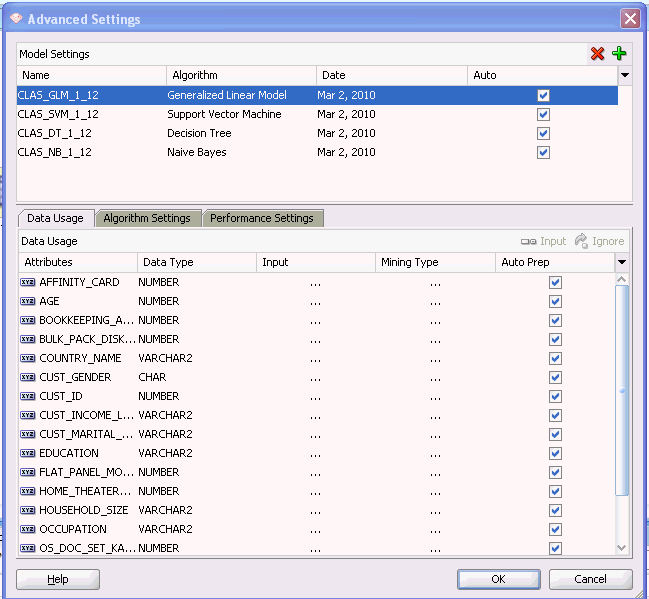Click the attributes scroll up arrow
Image resolution: width=649 pixels, height=599 pixels.
622,279
